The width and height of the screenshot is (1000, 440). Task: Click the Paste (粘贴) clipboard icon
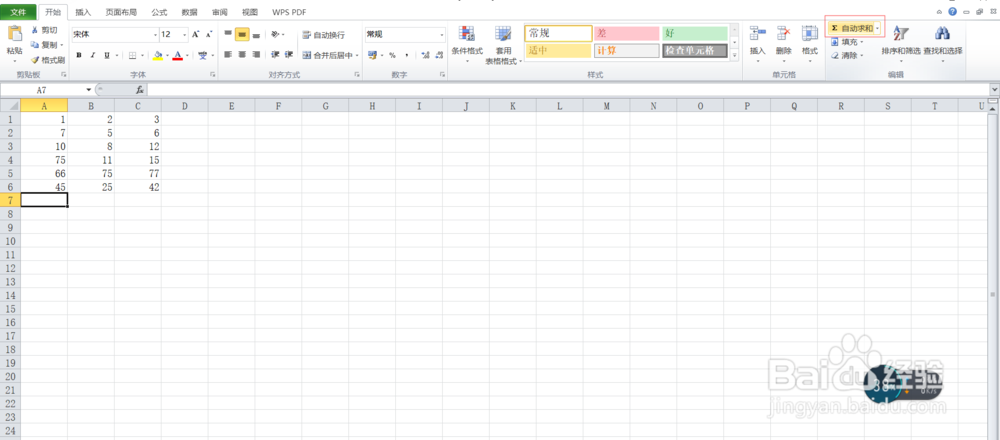tap(14, 34)
